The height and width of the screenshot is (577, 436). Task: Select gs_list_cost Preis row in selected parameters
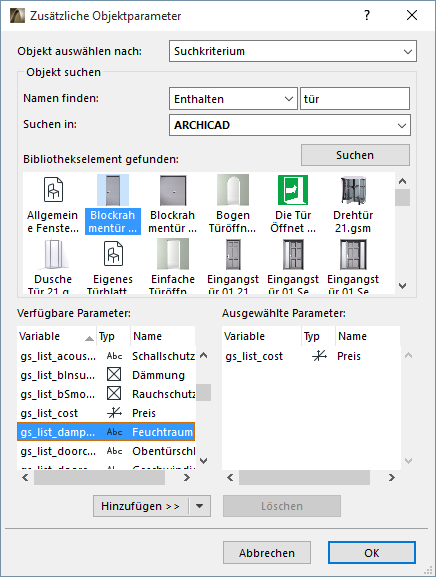point(311,356)
